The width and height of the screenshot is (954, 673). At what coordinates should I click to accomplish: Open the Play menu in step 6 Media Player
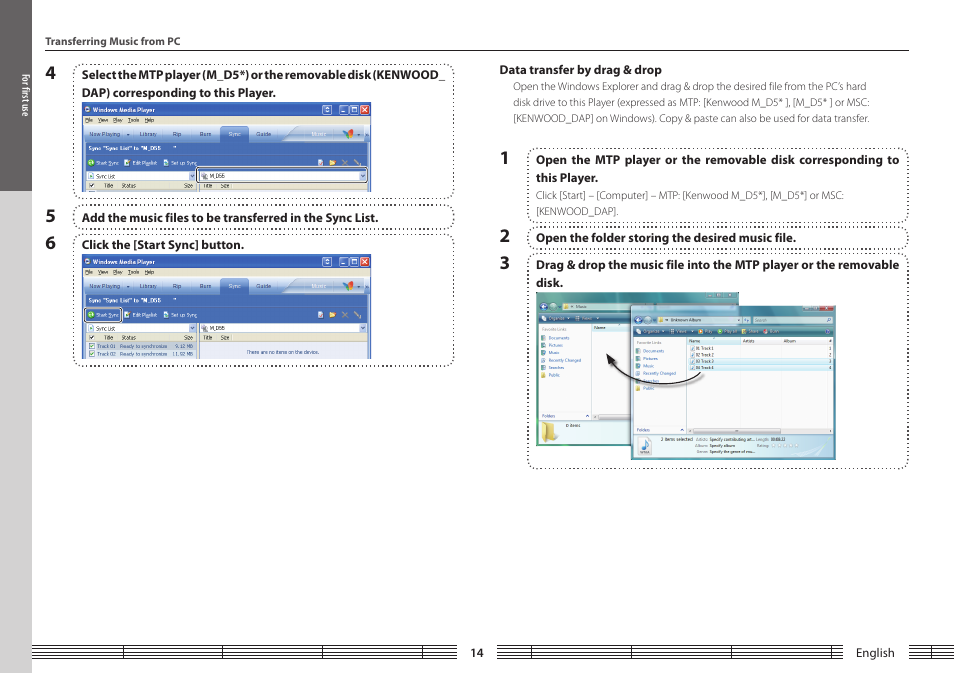[117, 272]
